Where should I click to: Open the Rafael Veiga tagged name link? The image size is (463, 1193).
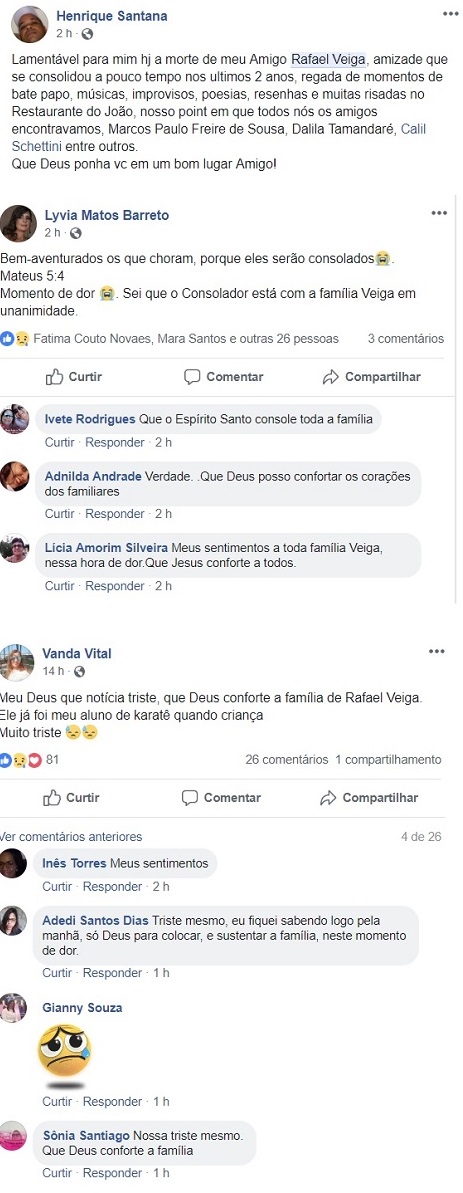coord(328,60)
